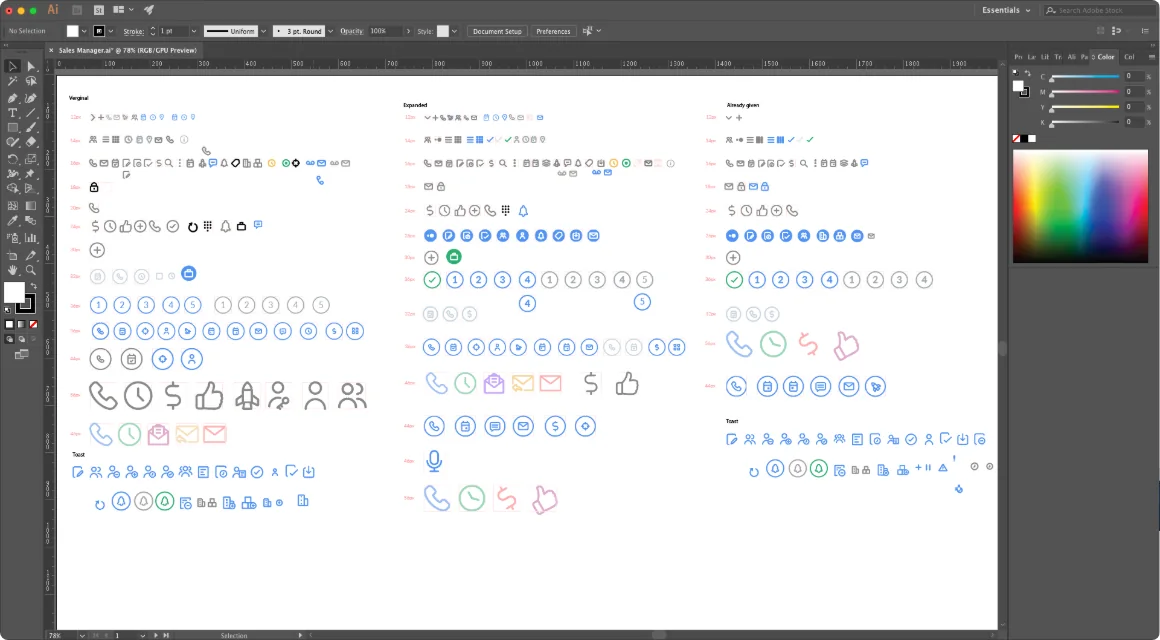Click the GPU performance rocket icon

[149, 10]
